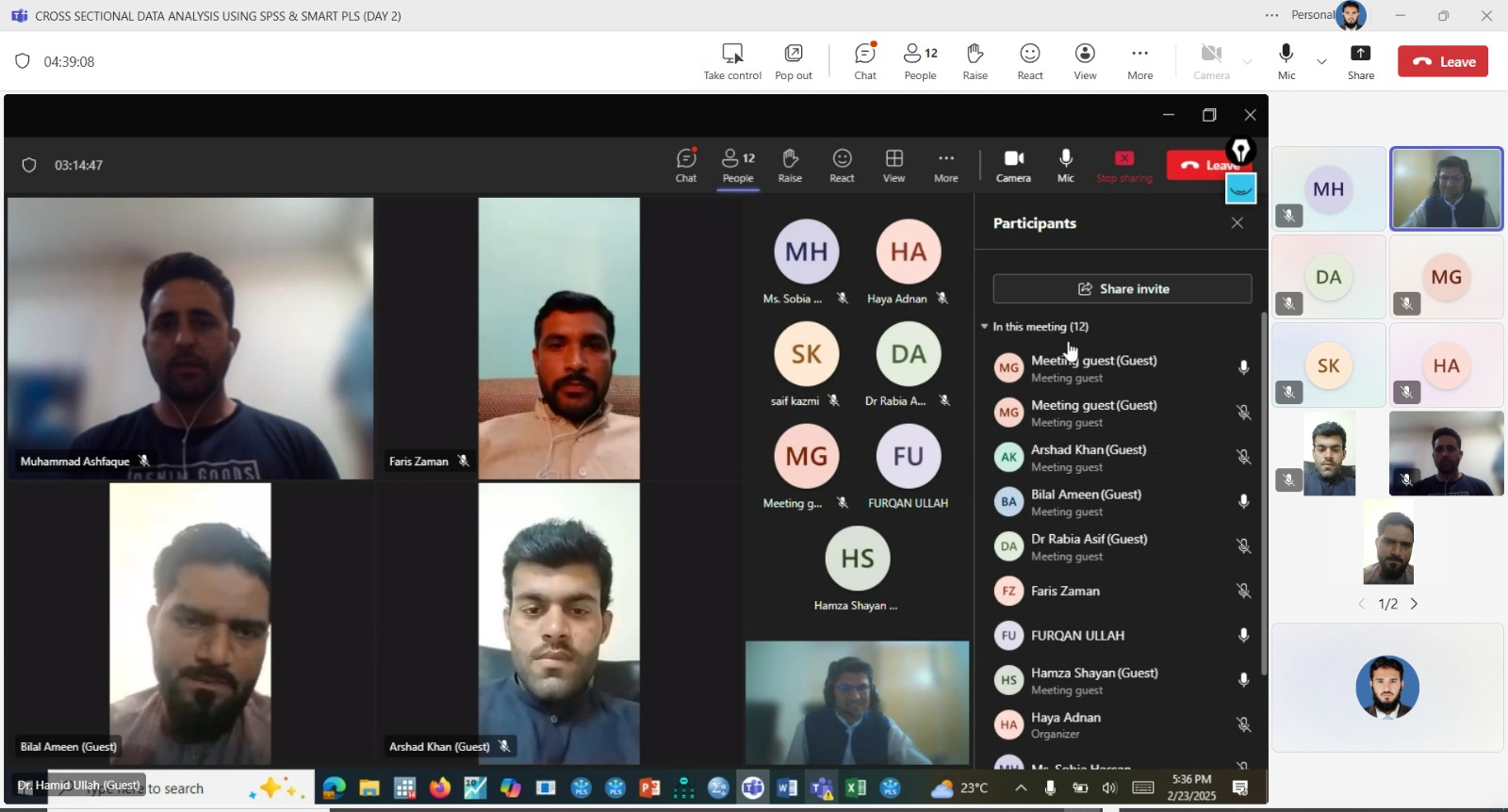The height and width of the screenshot is (812, 1508).
Task: Open the meeting Chat panel
Action: [x=865, y=61]
